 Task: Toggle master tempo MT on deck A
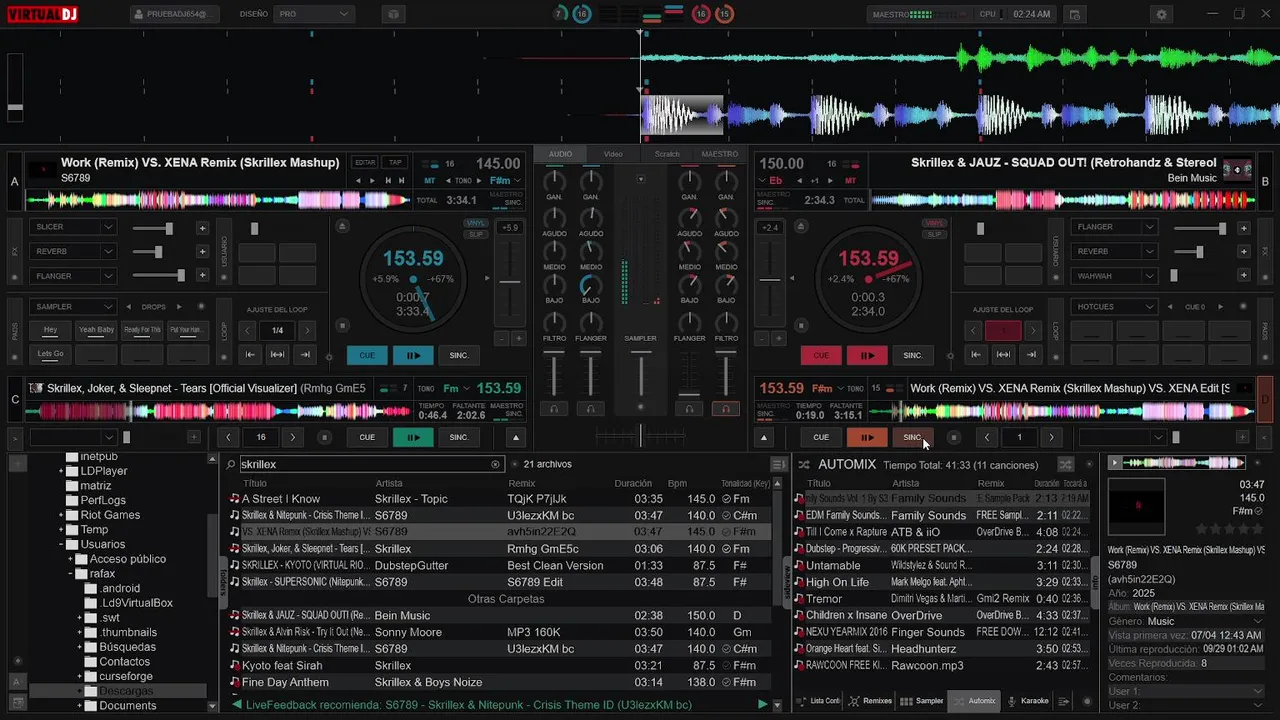coord(430,181)
